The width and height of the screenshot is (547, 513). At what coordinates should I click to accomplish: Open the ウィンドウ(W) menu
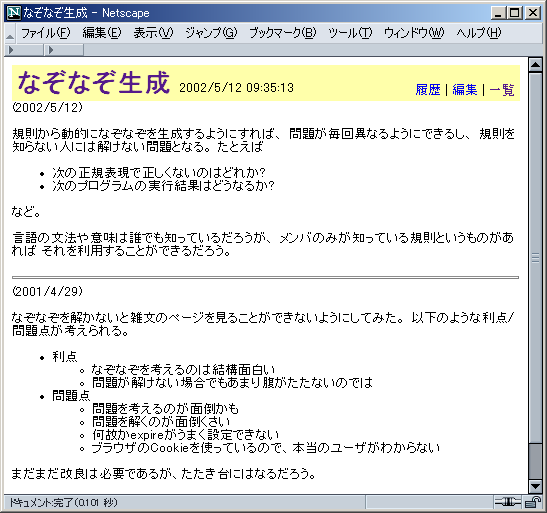[x=414, y=33]
